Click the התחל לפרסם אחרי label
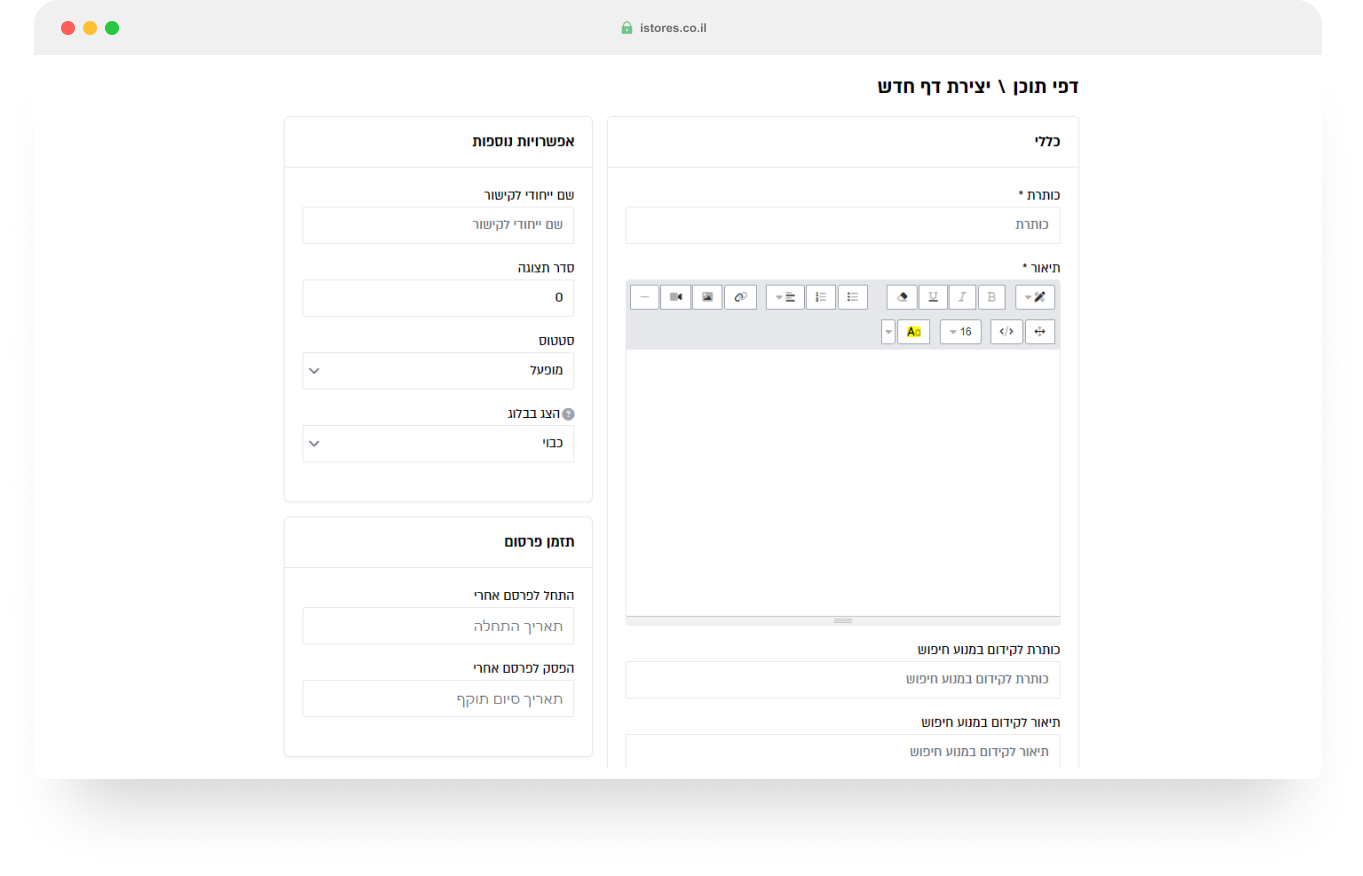The width and height of the screenshot is (1363, 876). point(524,595)
